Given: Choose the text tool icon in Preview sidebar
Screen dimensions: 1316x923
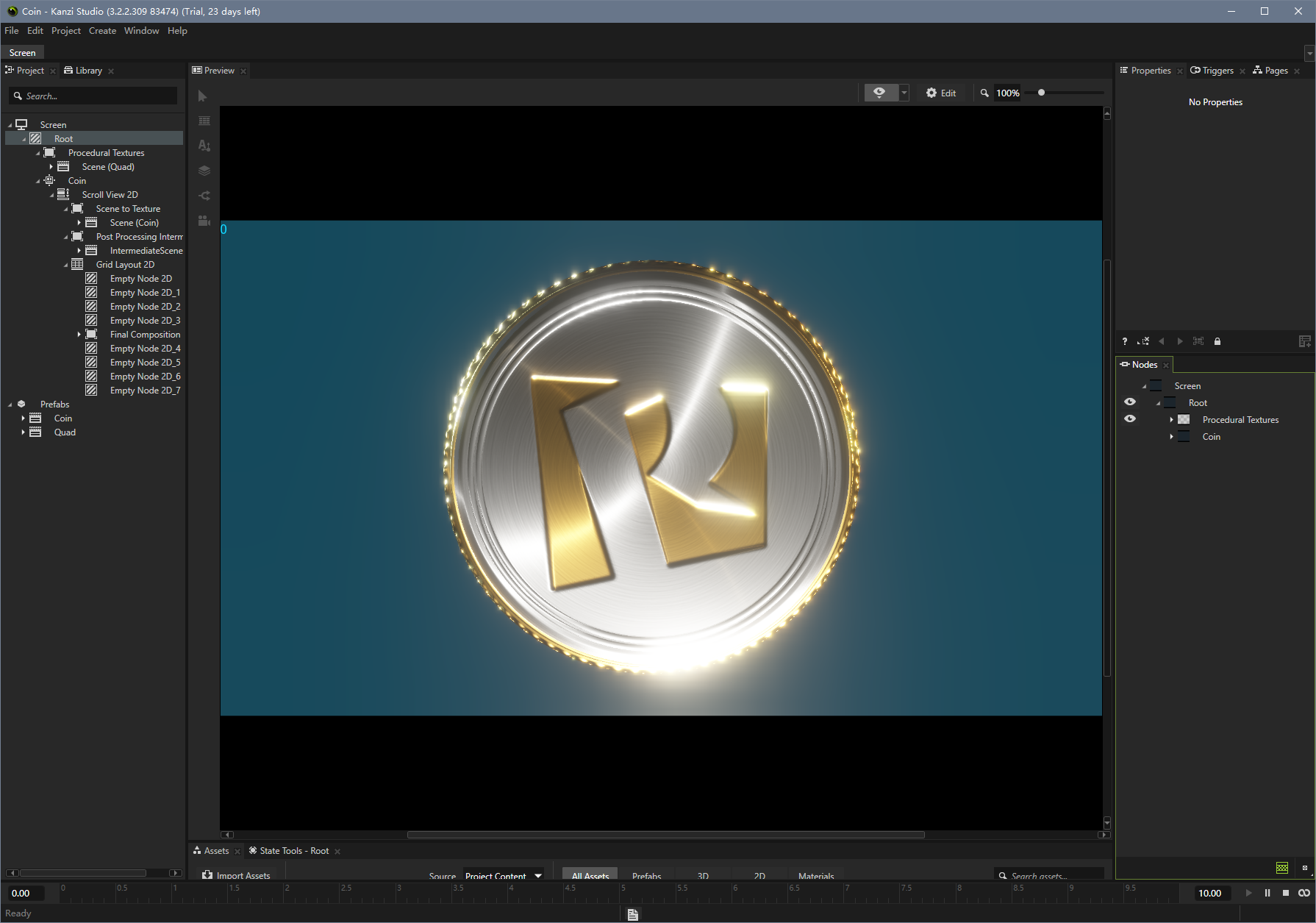Looking at the screenshot, I should 204,146.
